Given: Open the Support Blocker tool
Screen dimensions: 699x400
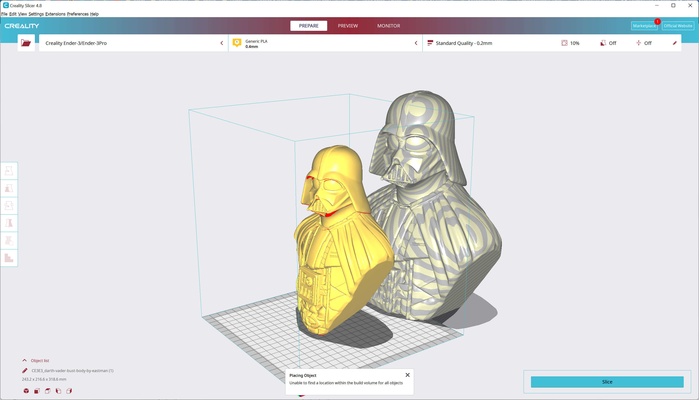Looking at the screenshot, I should (x=9, y=258).
